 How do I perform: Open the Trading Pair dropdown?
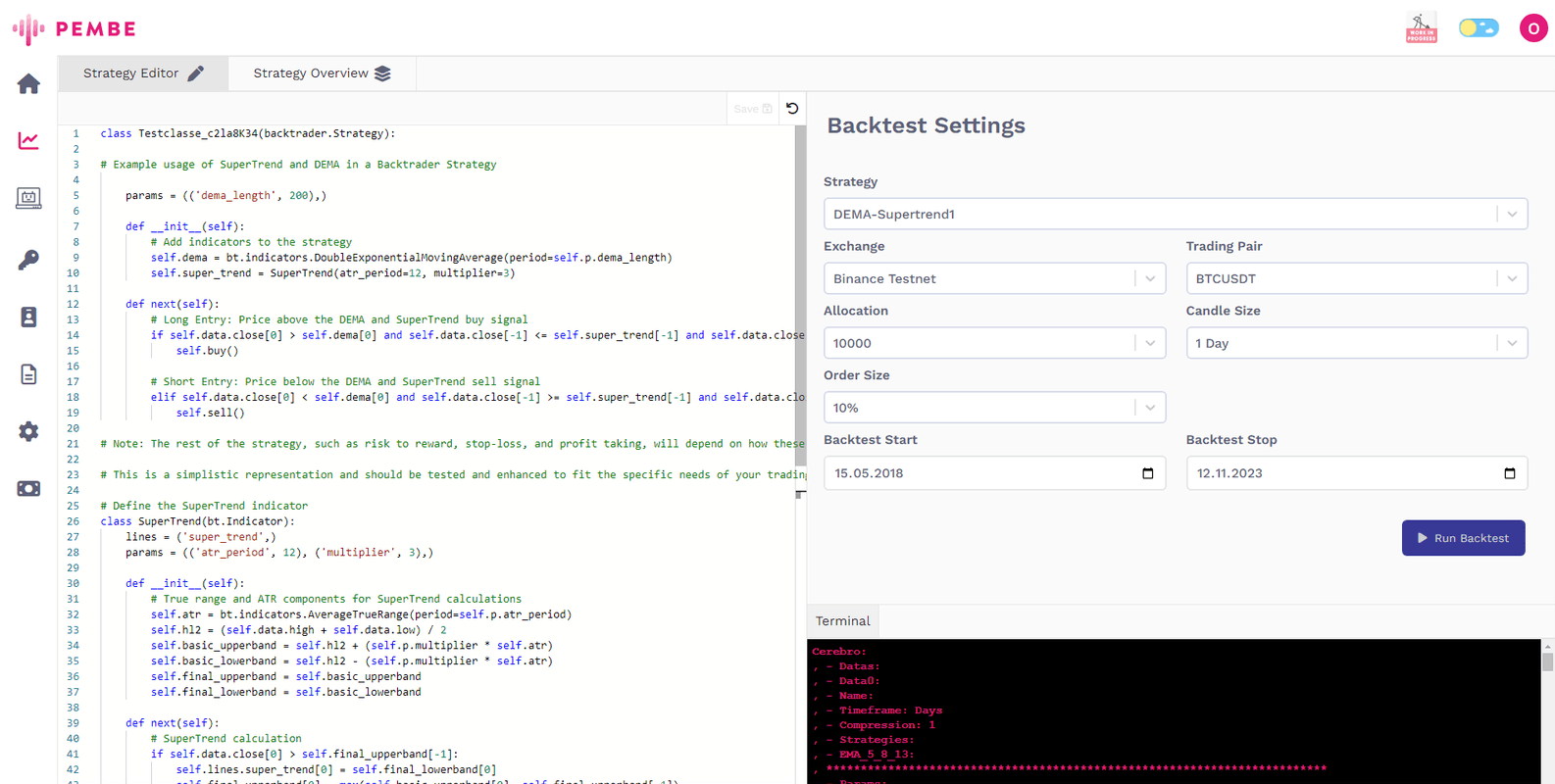point(1356,279)
